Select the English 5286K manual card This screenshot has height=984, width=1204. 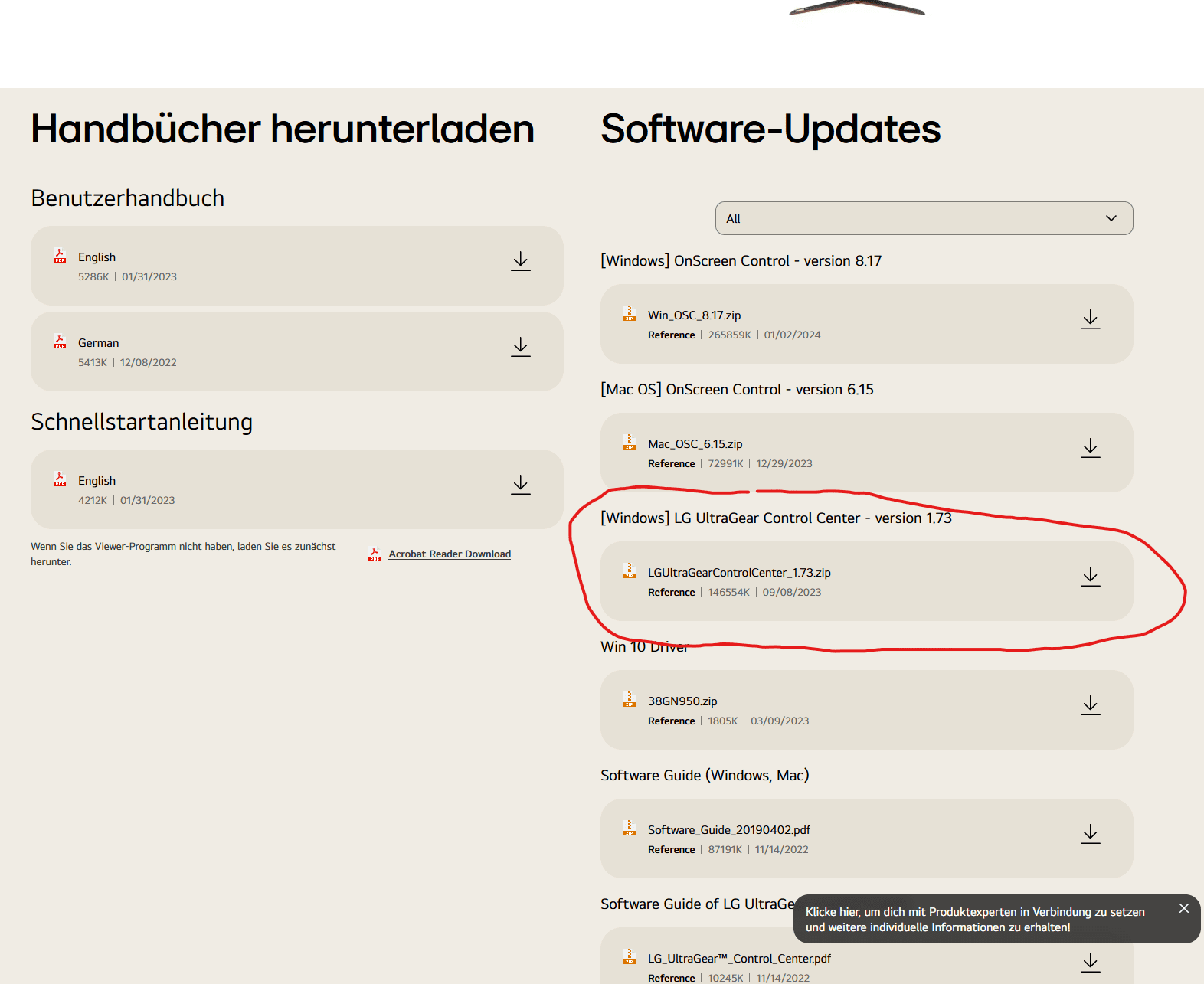point(297,266)
